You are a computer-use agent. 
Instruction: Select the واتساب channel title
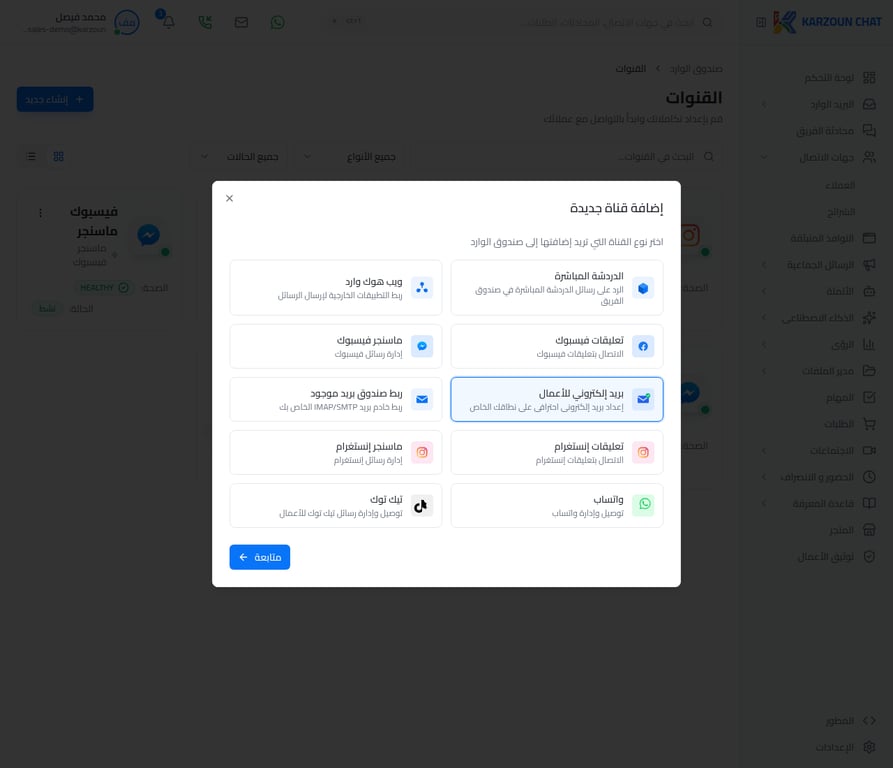tap(608, 499)
